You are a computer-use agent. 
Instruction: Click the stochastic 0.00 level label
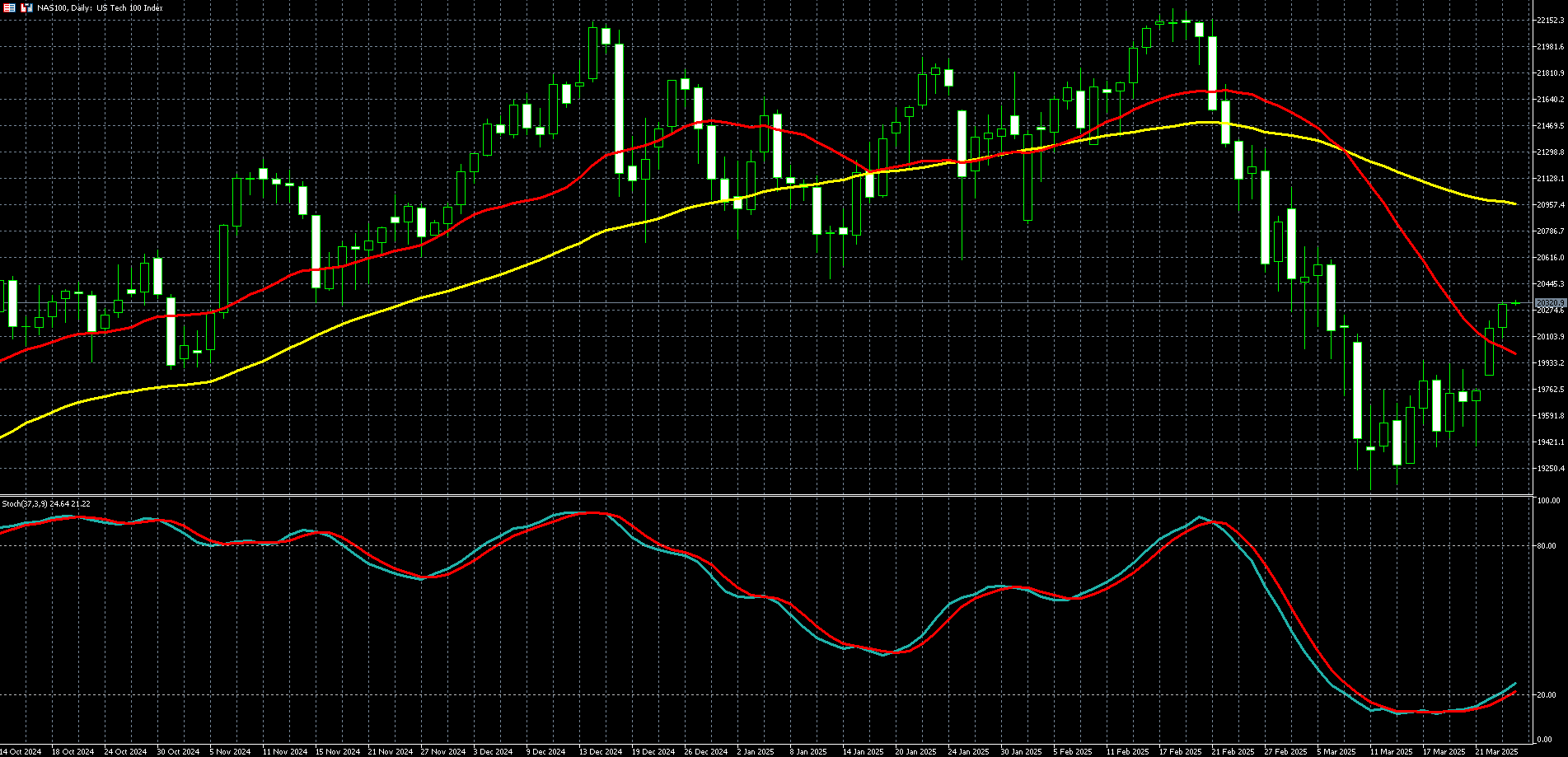[x=1546, y=740]
